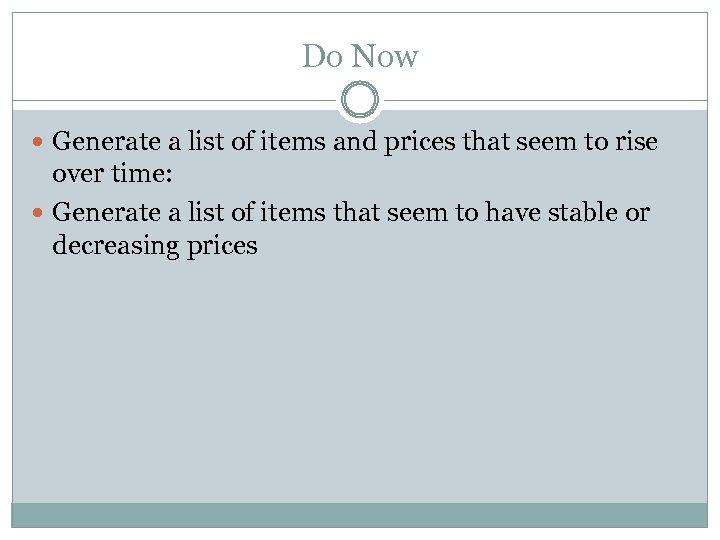Click the text "decreasing prices"

[x=155, y=247]
